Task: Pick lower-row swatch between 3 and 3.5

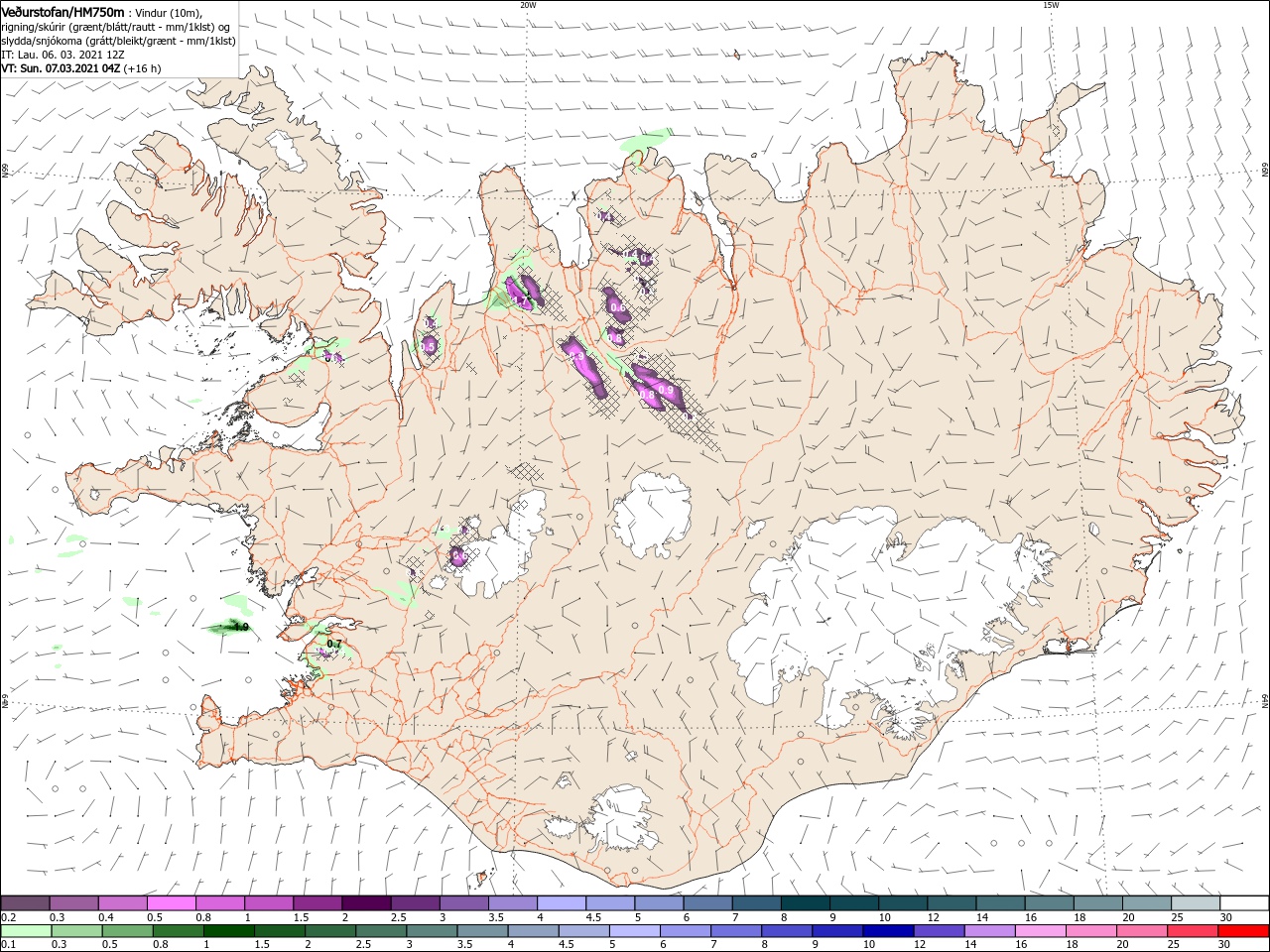Action: (432, 931)
